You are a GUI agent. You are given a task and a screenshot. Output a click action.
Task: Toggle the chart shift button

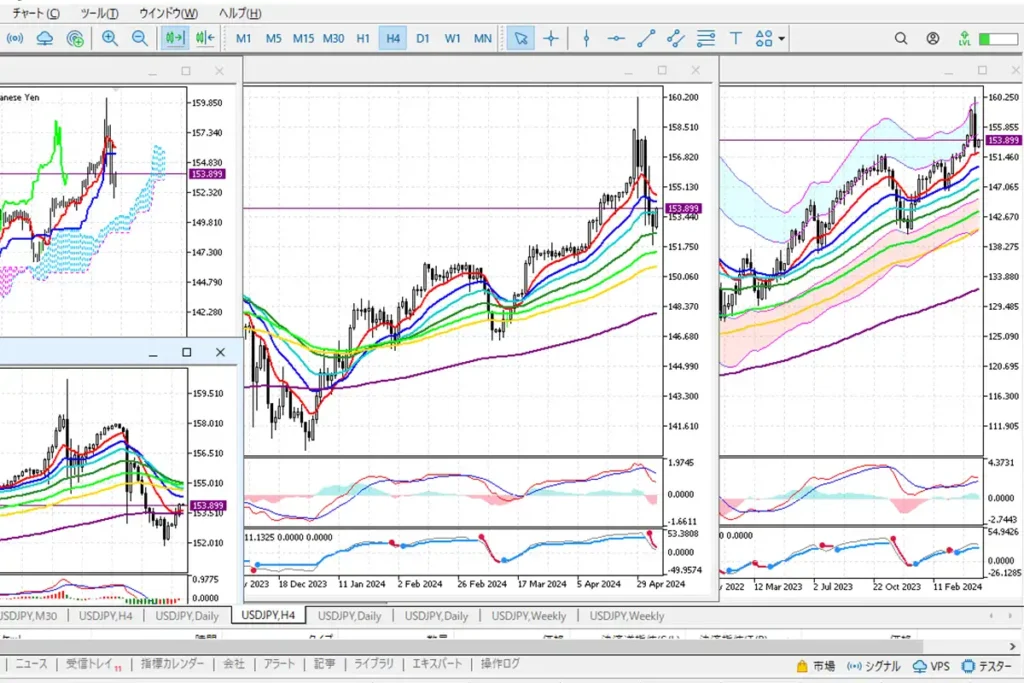205,38
